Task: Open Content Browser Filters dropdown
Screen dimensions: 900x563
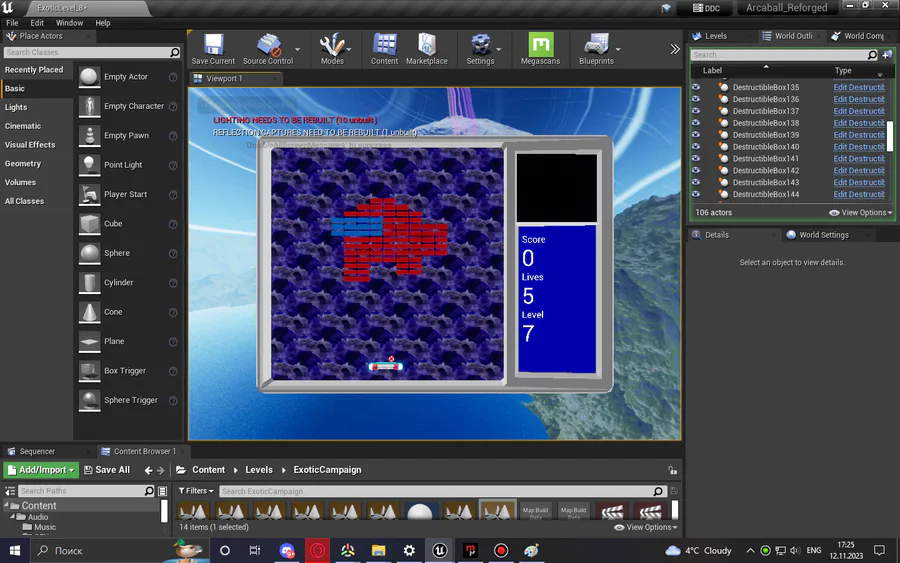Action: click(196, 491)
